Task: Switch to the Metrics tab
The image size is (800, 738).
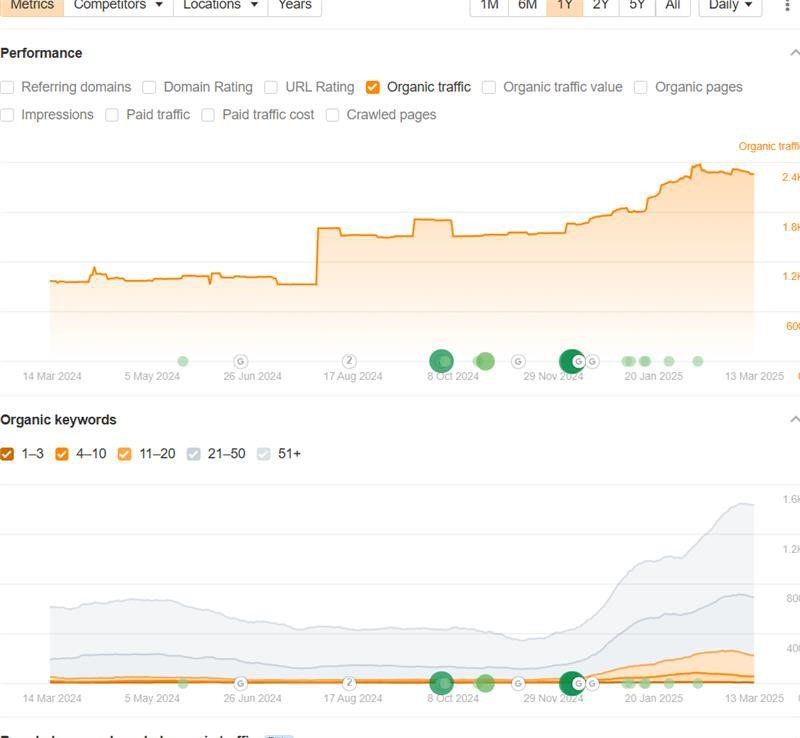Action: click(x=32, y=5)
